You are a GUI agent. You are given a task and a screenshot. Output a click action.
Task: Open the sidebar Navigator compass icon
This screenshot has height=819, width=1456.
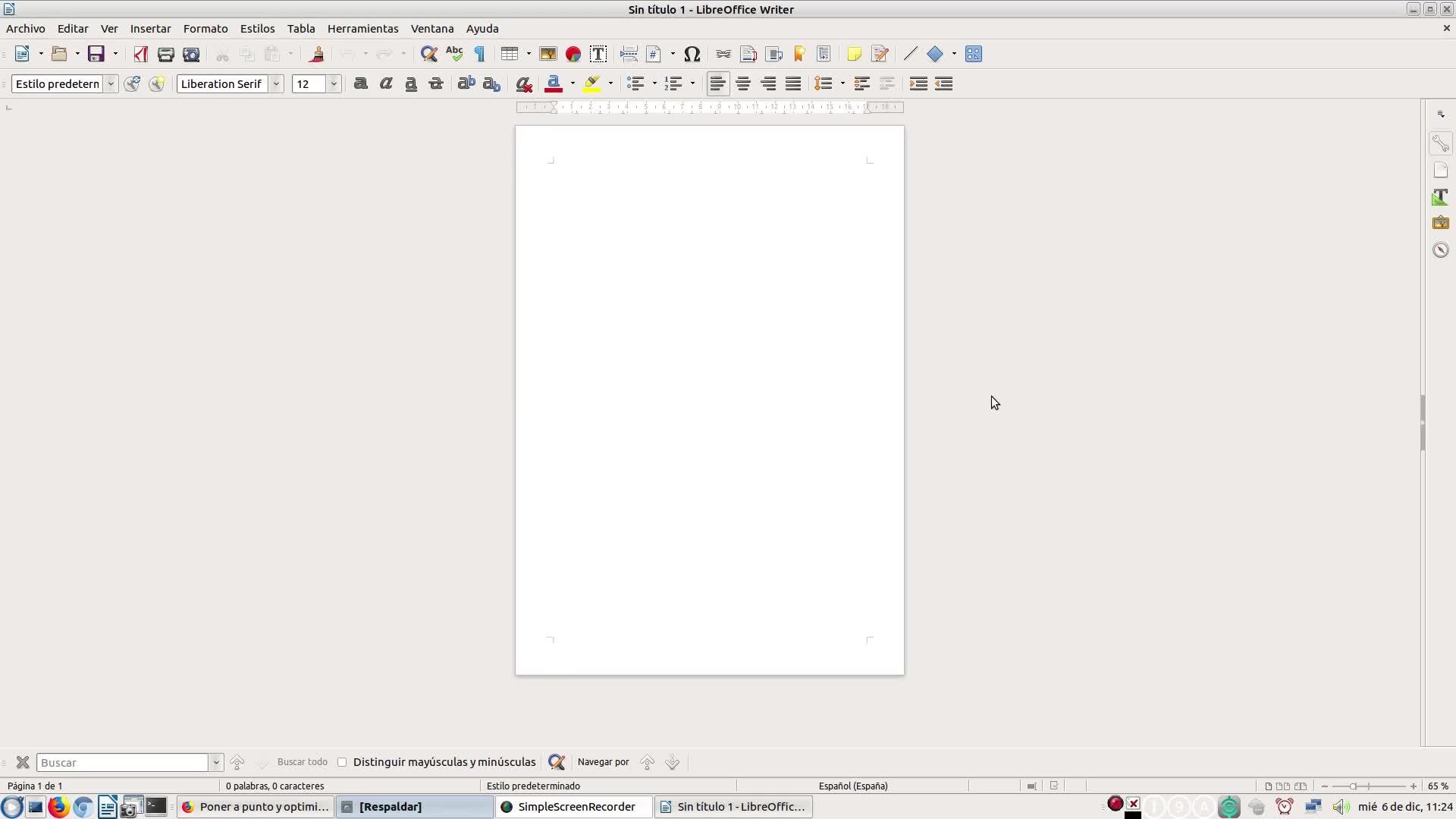[x=1440, y=250]
